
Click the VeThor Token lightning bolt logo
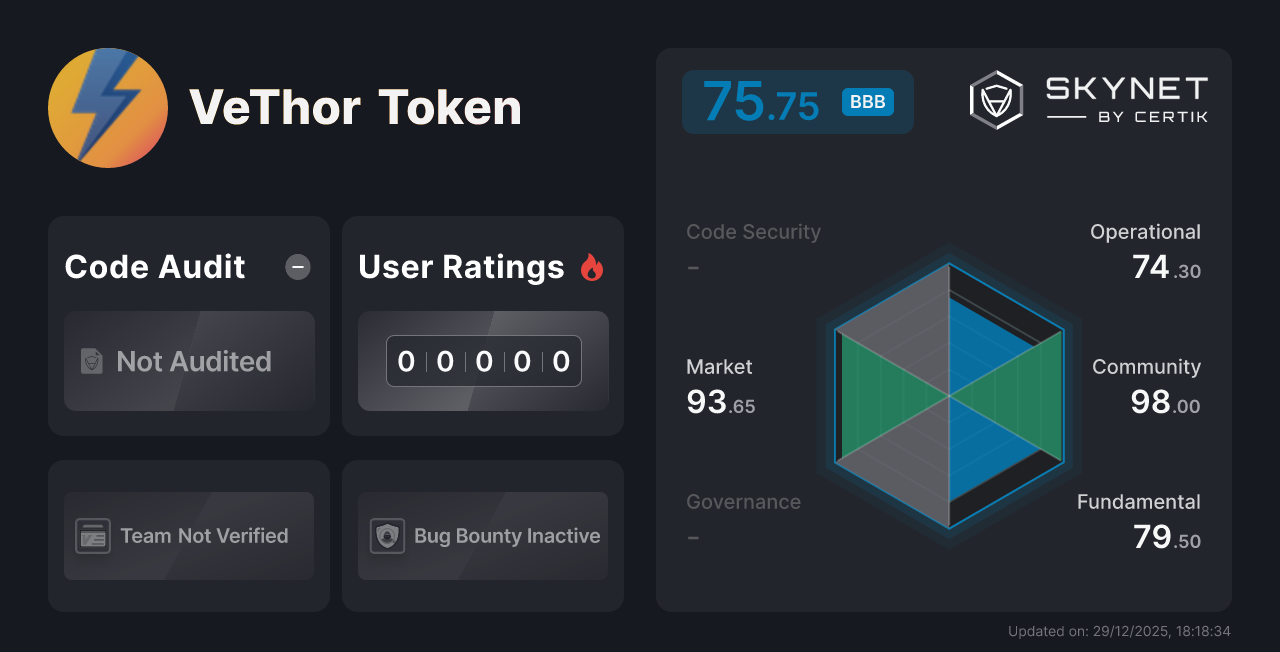(107, 107)
